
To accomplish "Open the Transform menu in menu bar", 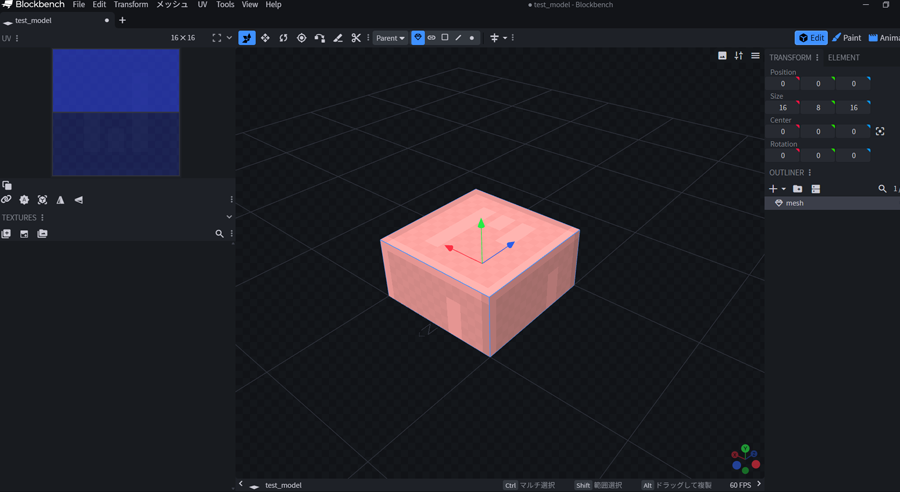I will pos(130,5).
